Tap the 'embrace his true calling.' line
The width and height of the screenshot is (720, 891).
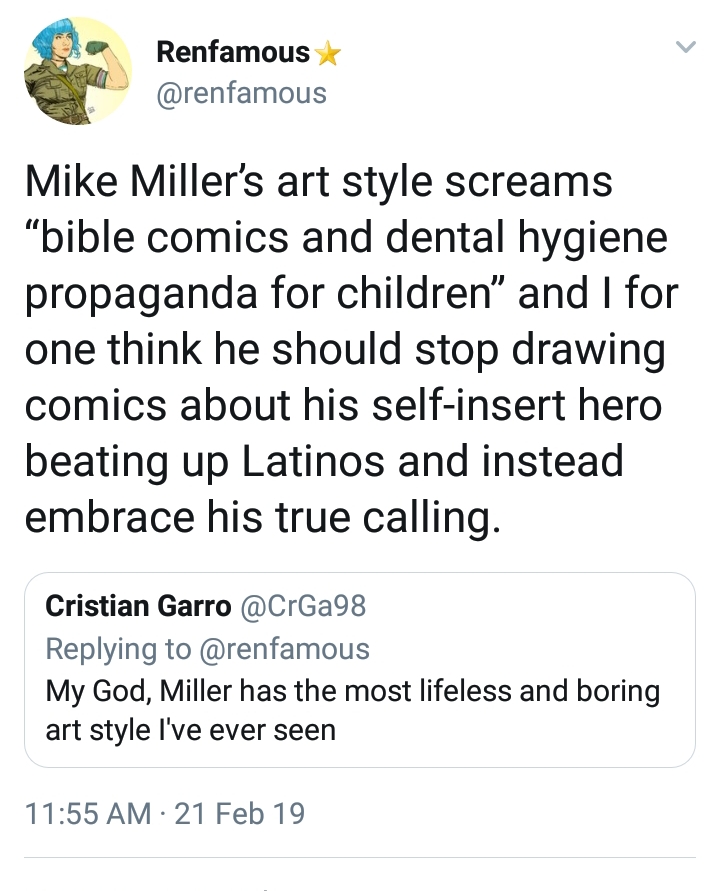coord(263,518)
